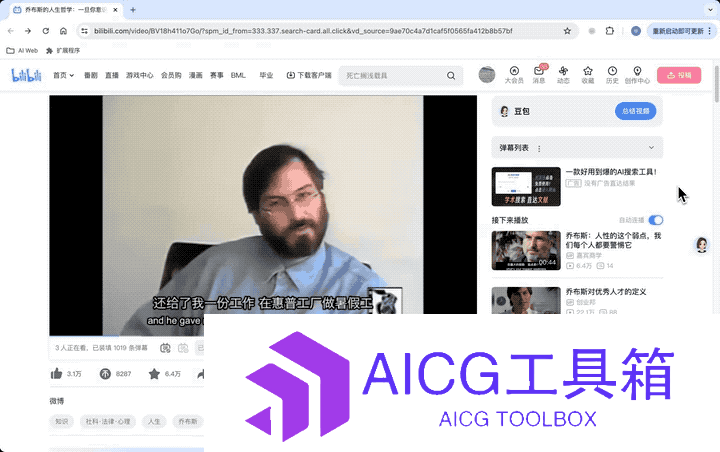Toggle 自动连播 autoplay switch
Screen dimensions: 720x452
[656, 220]
